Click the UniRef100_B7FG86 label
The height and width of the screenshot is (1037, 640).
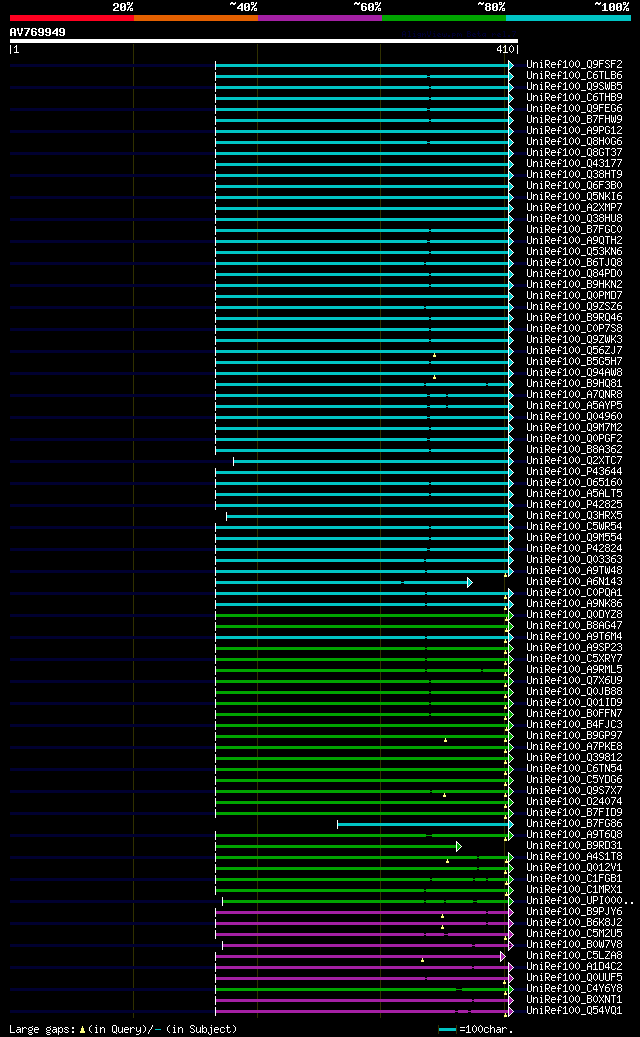(x=574, y=823)
